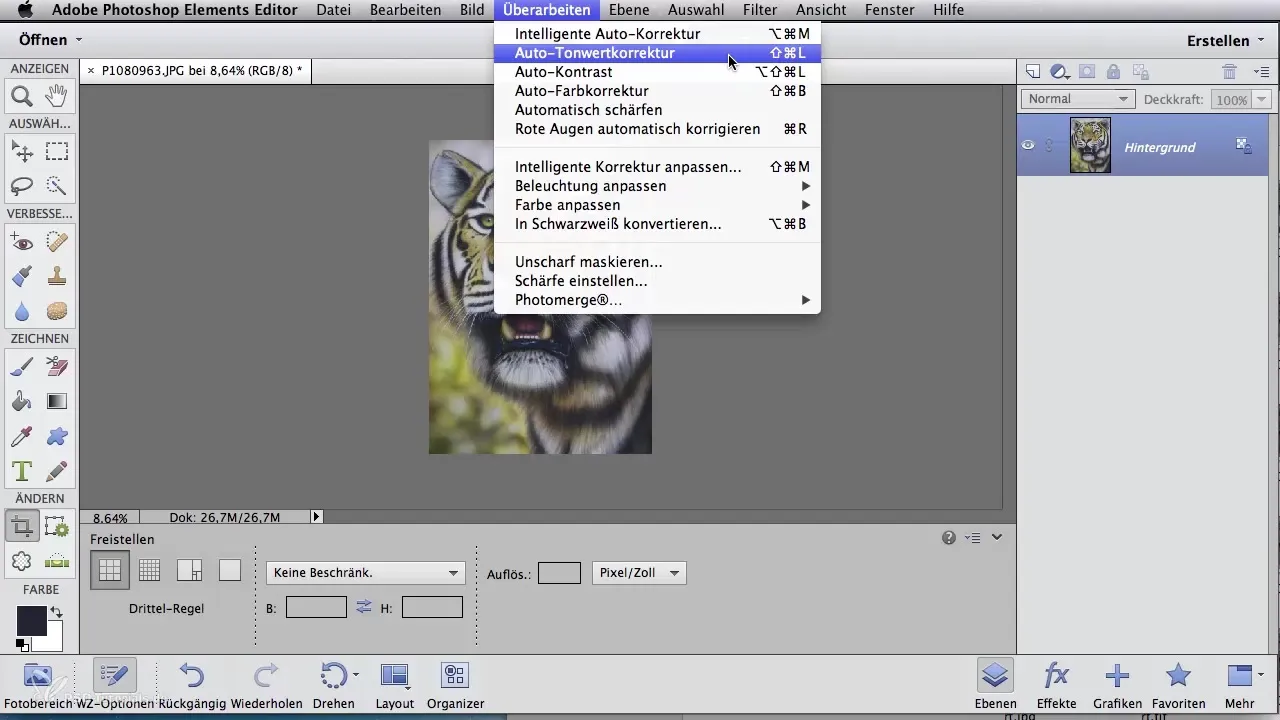
Task: Choose Auto-Kontrast menu item
Action: coord(657,72)
